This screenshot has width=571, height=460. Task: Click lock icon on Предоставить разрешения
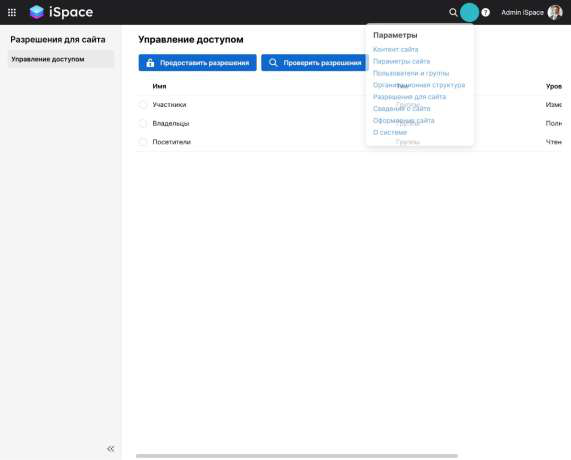[150, 63]
